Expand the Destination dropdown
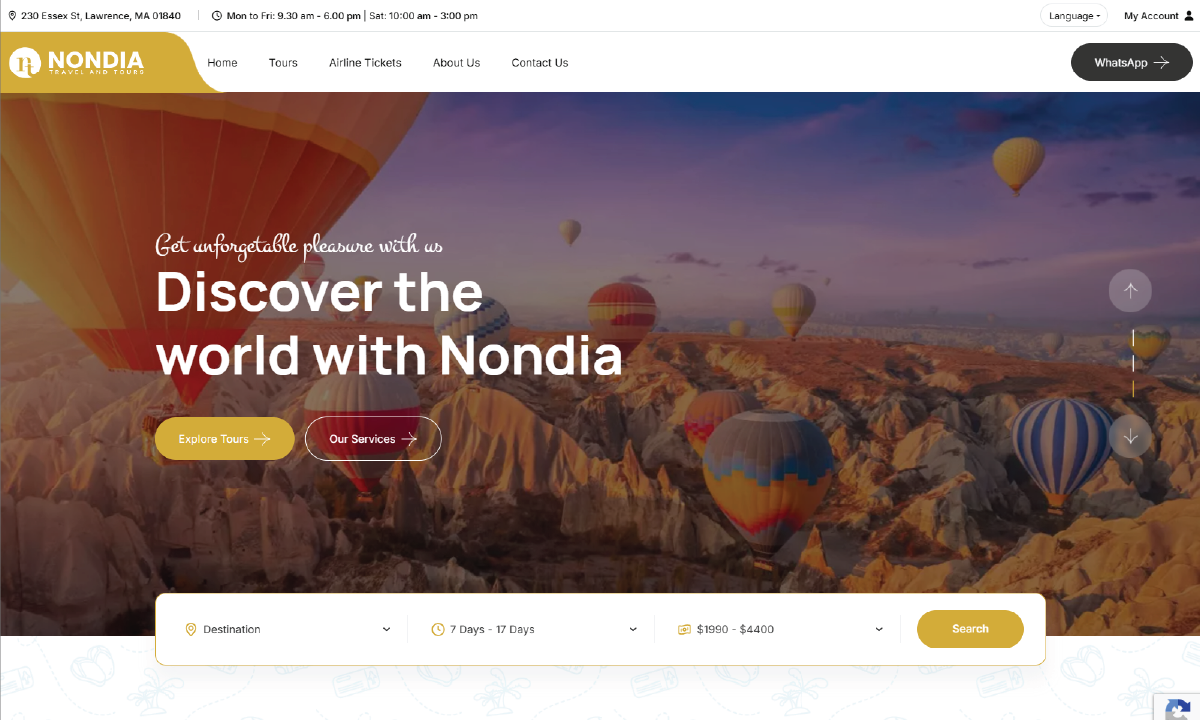Screen dimensions: 1201x720 [288, 630]
